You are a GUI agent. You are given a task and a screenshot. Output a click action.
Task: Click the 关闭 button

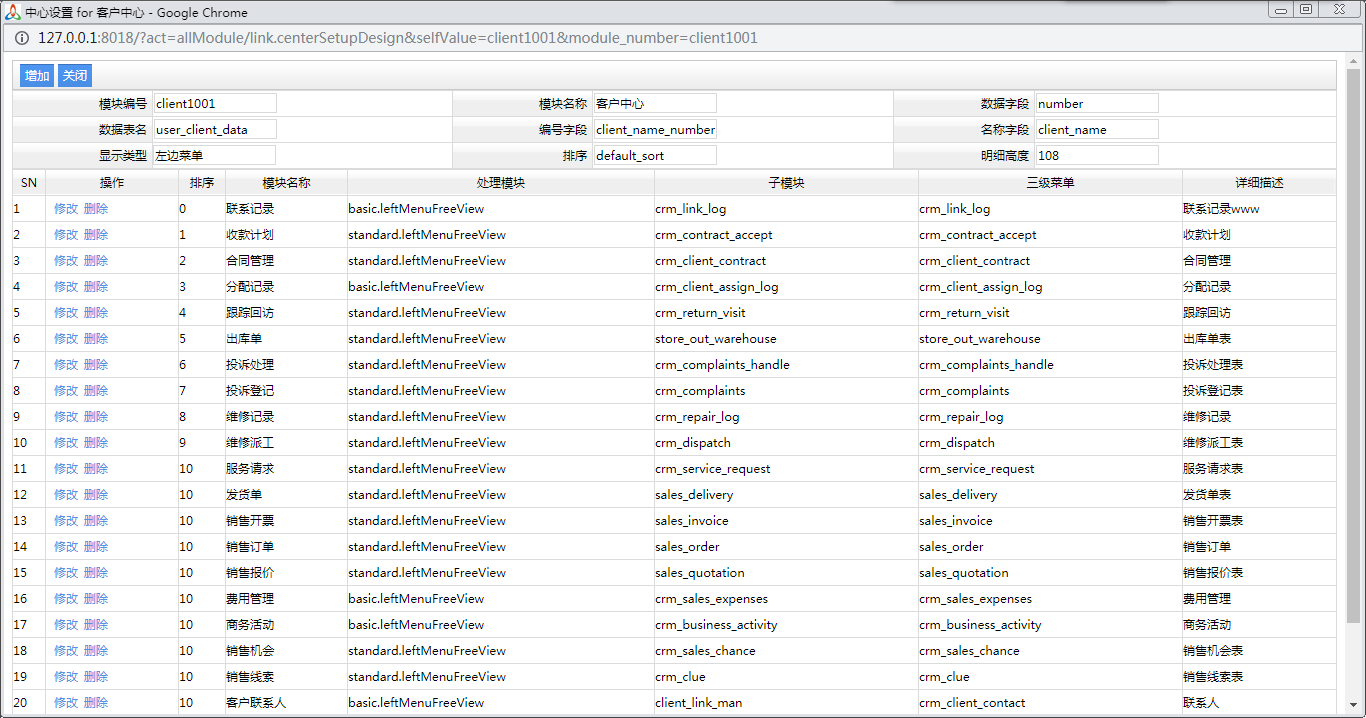click(75, 76)
